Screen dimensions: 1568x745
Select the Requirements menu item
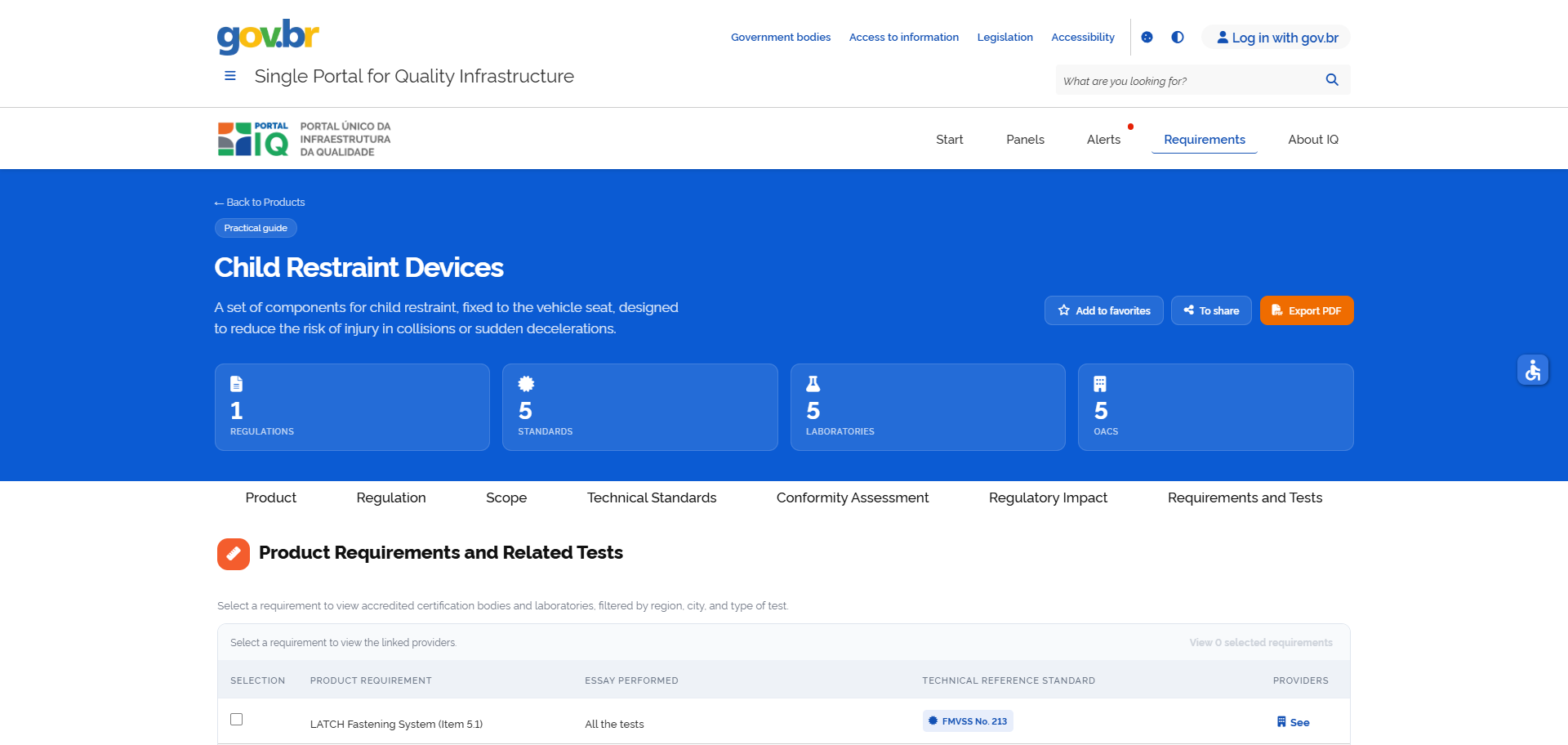1205,140
